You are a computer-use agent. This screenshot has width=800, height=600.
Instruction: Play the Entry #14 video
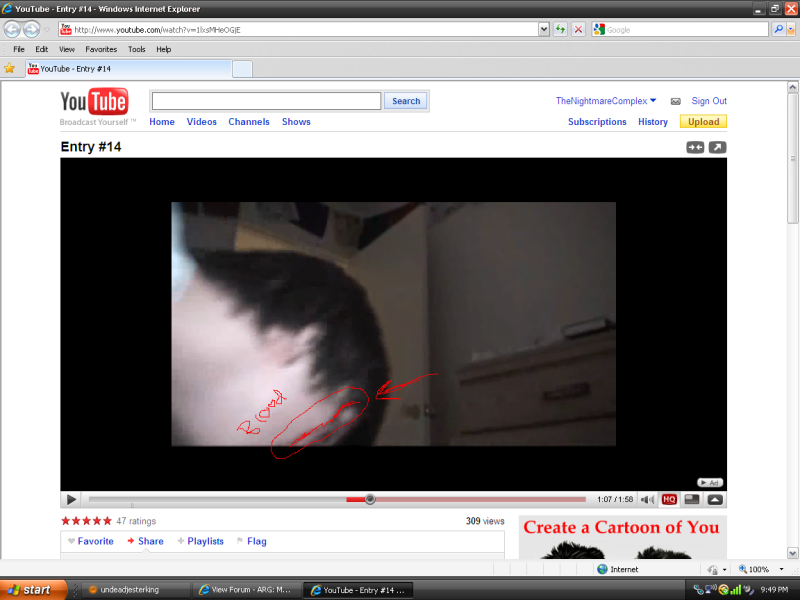[71, 499]
